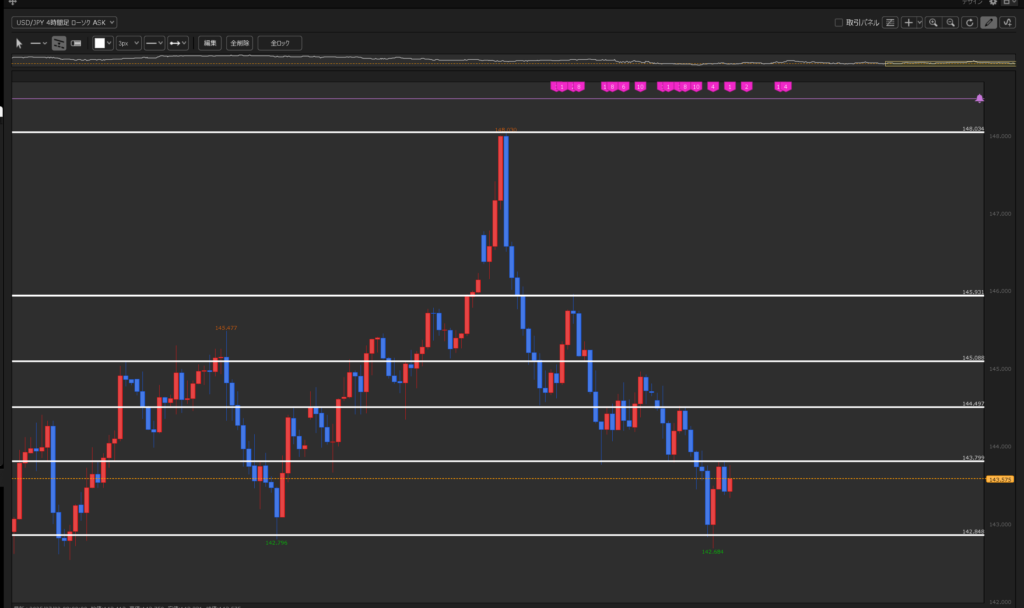Click the 全削除 delete-all button

[x=240, y=43]
